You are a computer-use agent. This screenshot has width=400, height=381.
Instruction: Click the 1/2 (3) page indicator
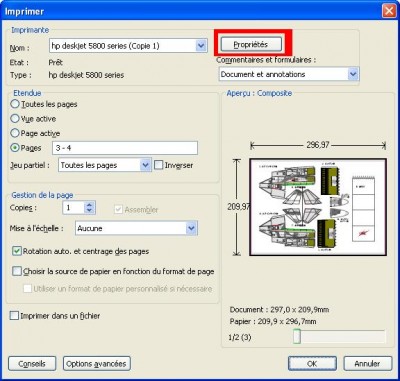click(240, 337)
